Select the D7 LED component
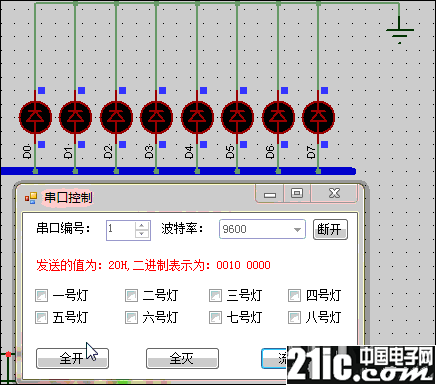This screenshot has height=385, width=436. pyautogui.click(x=318, y=117)
